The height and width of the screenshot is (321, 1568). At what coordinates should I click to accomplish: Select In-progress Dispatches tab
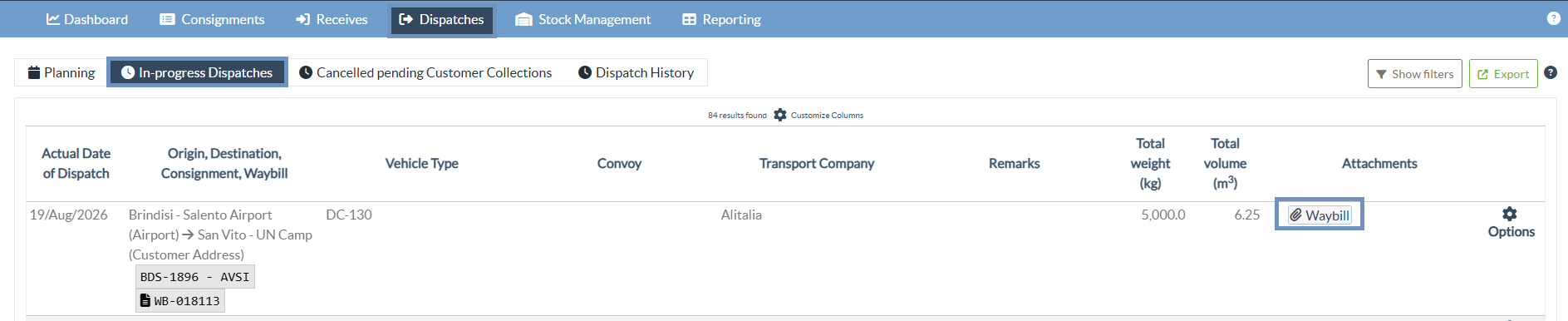pyautogui.click(x=197, y=72)
